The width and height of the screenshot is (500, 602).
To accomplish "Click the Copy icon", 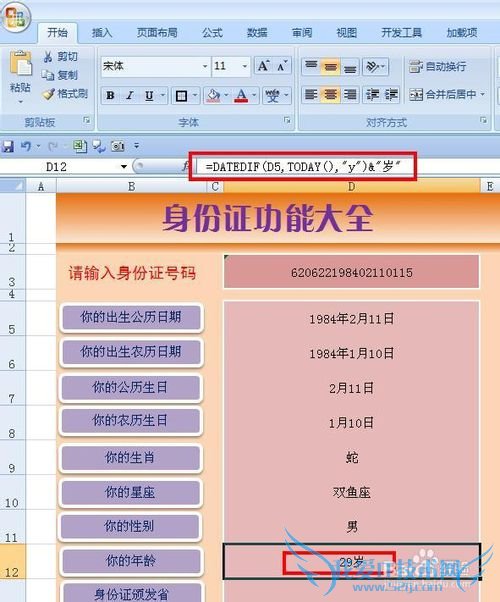I will point(48,75).
